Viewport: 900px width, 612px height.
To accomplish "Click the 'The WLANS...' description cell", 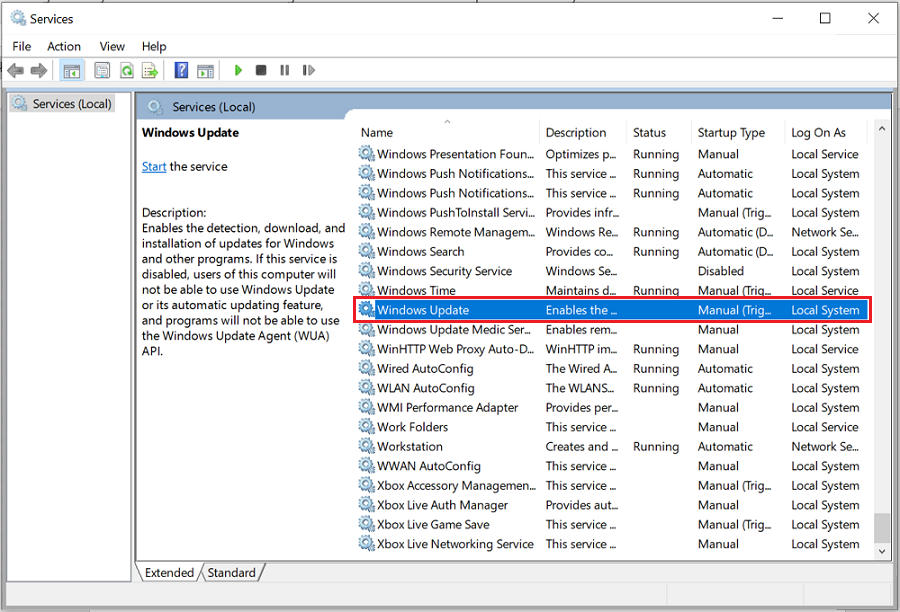I will click(x=580, y=388).
